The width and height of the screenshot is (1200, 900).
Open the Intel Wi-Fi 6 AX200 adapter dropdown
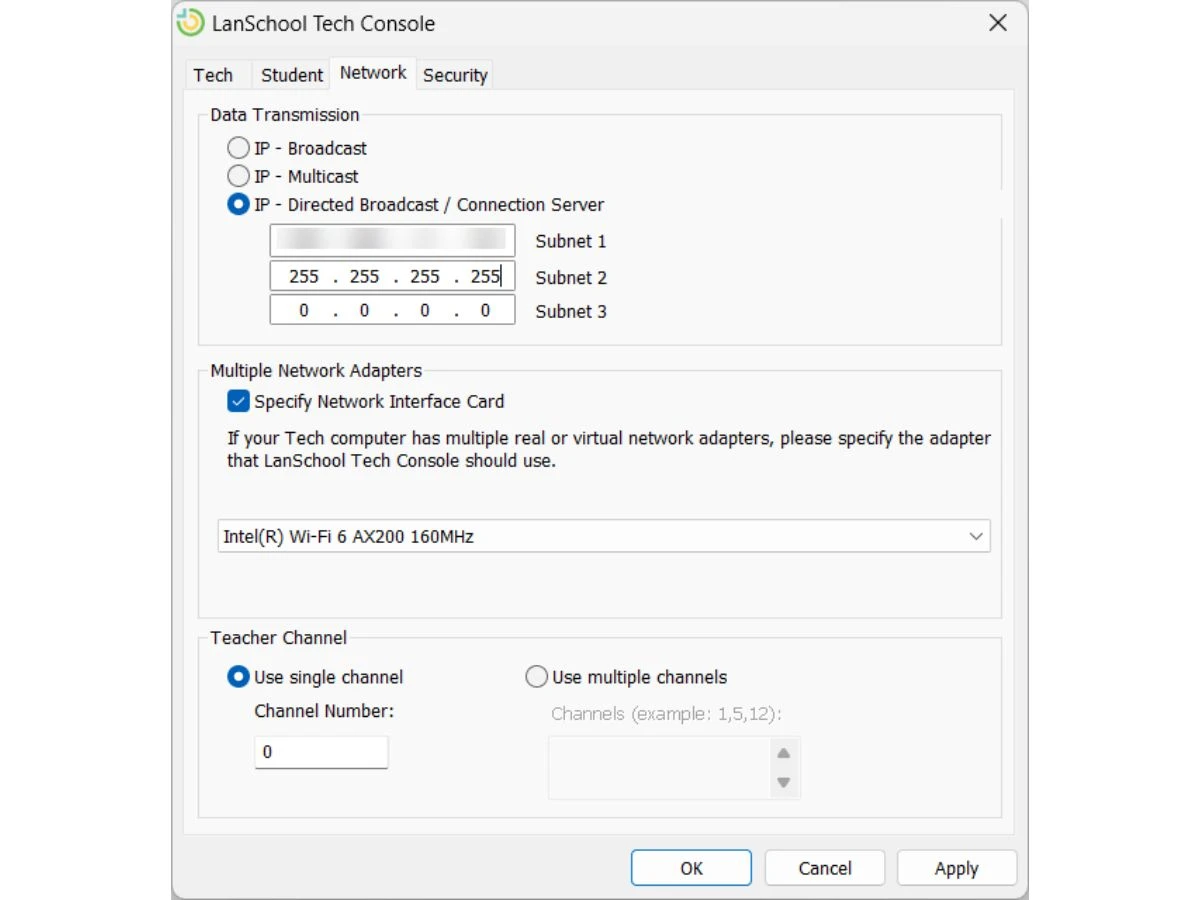point(604,536)
